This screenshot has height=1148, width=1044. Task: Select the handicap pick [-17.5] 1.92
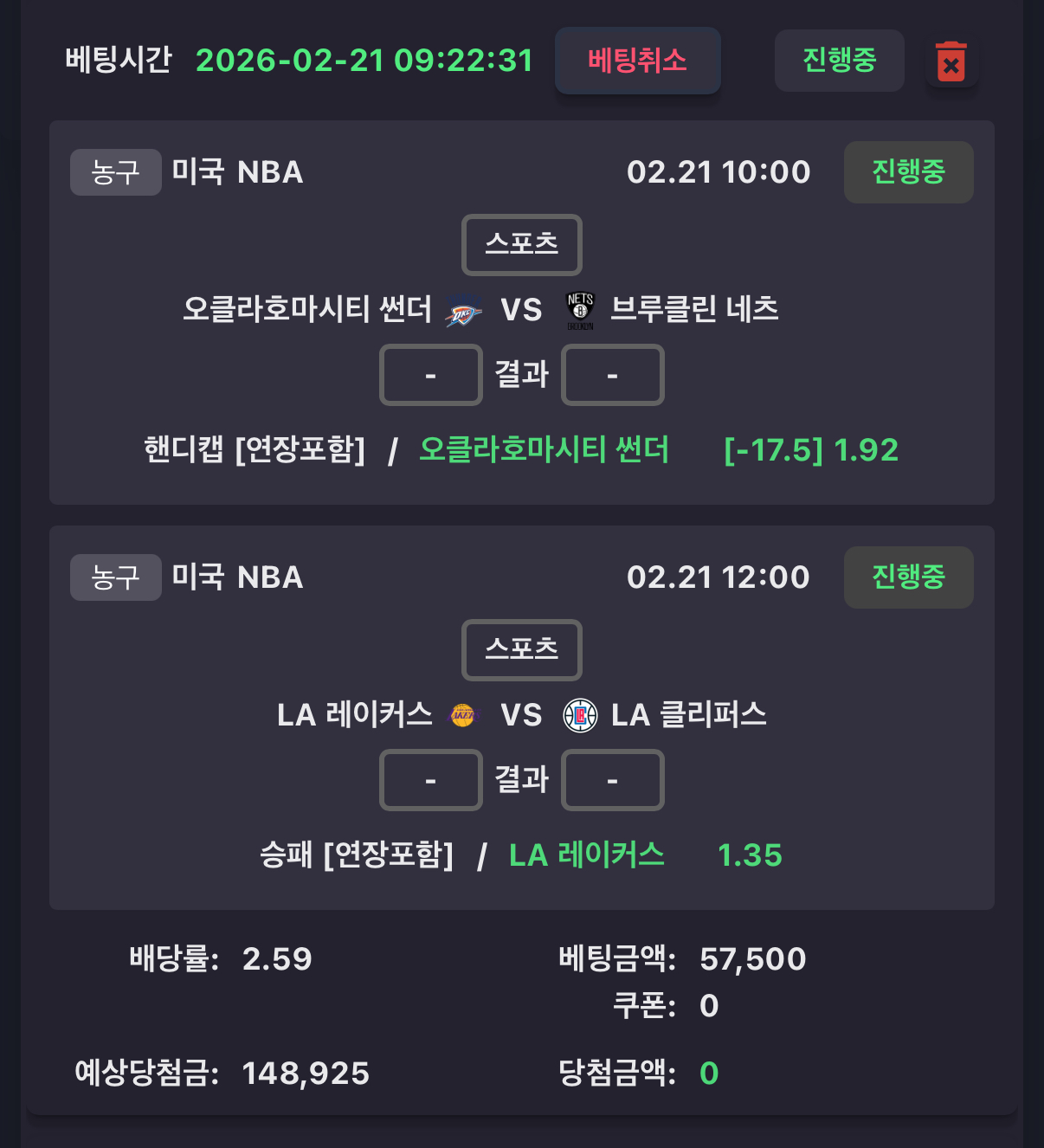[810, 450]
